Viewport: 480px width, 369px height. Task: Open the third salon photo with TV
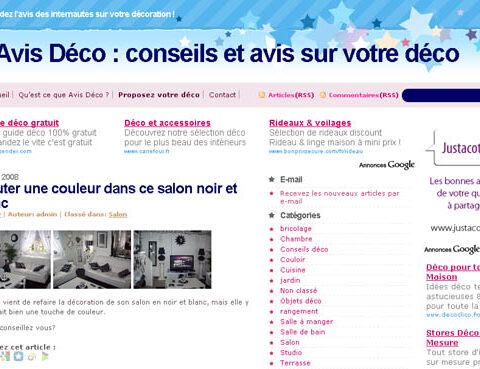[172, 259]
